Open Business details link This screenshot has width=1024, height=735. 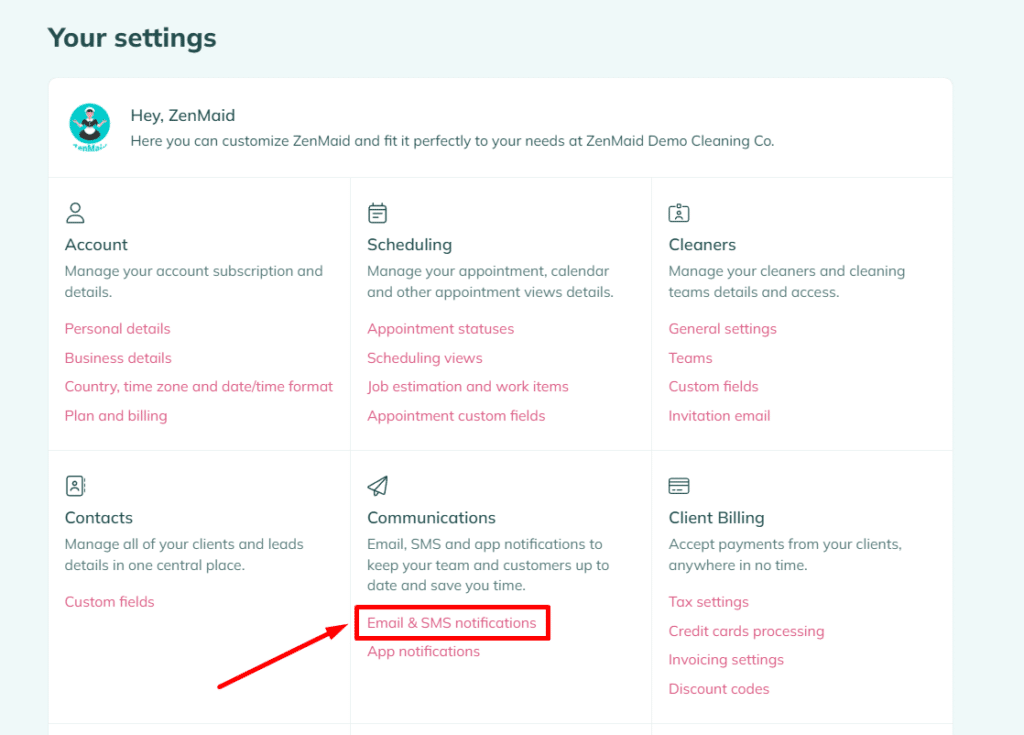(118, 358)
